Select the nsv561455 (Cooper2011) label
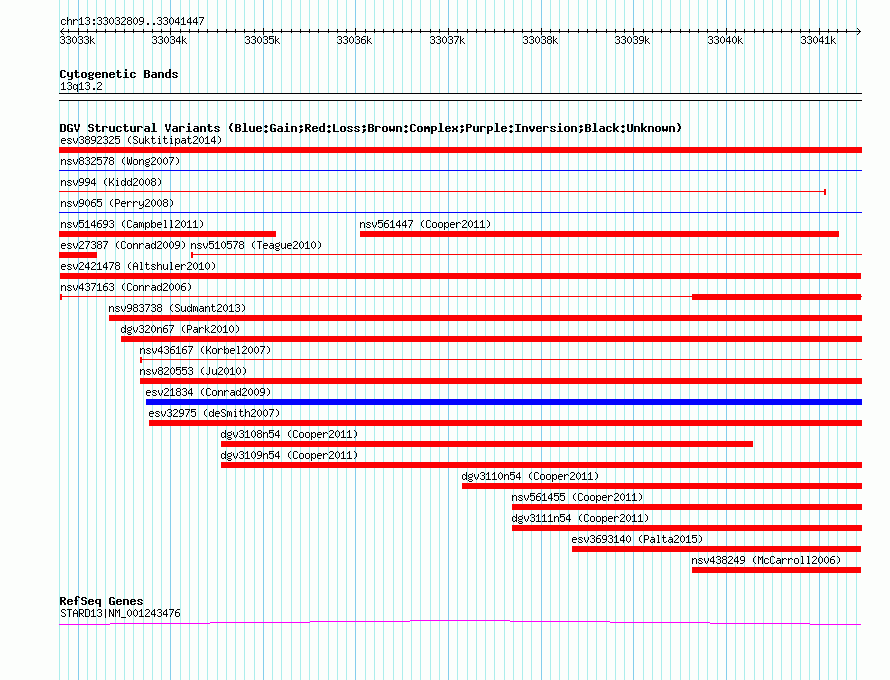 click(577, 497)
